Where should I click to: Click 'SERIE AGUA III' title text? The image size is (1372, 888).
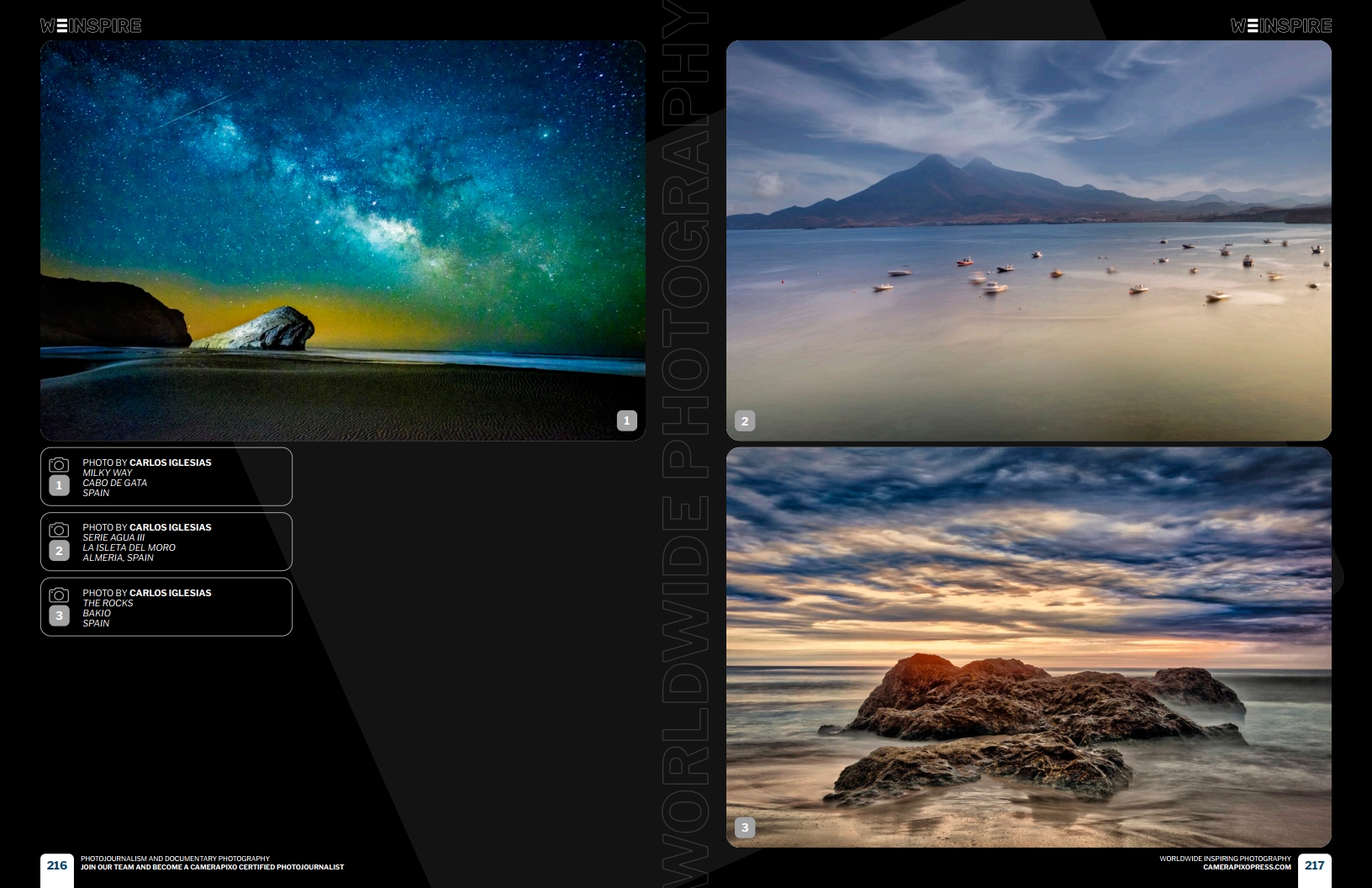coord(113,537)
